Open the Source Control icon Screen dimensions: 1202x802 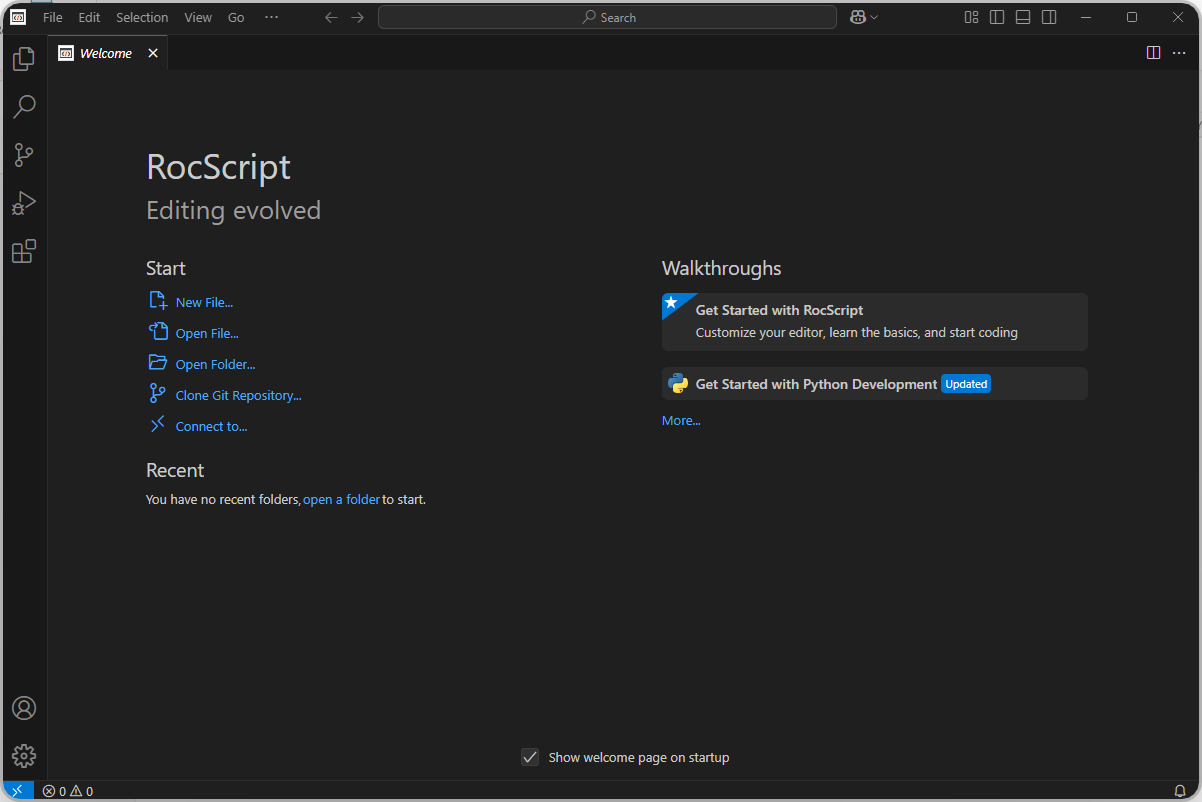pyautogui.click(x=23, y=154)
